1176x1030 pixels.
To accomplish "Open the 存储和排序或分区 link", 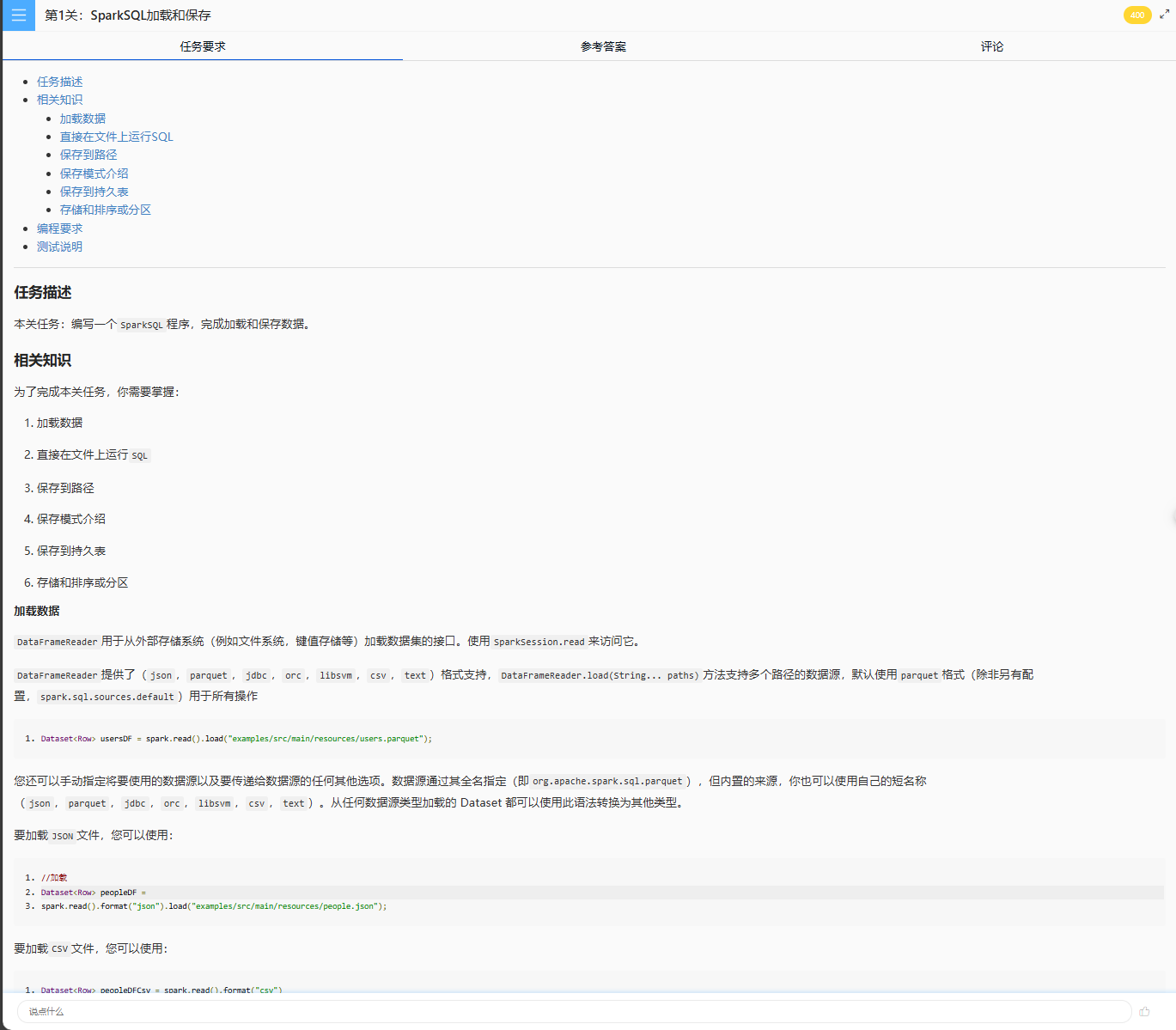I will click(105, 210).
